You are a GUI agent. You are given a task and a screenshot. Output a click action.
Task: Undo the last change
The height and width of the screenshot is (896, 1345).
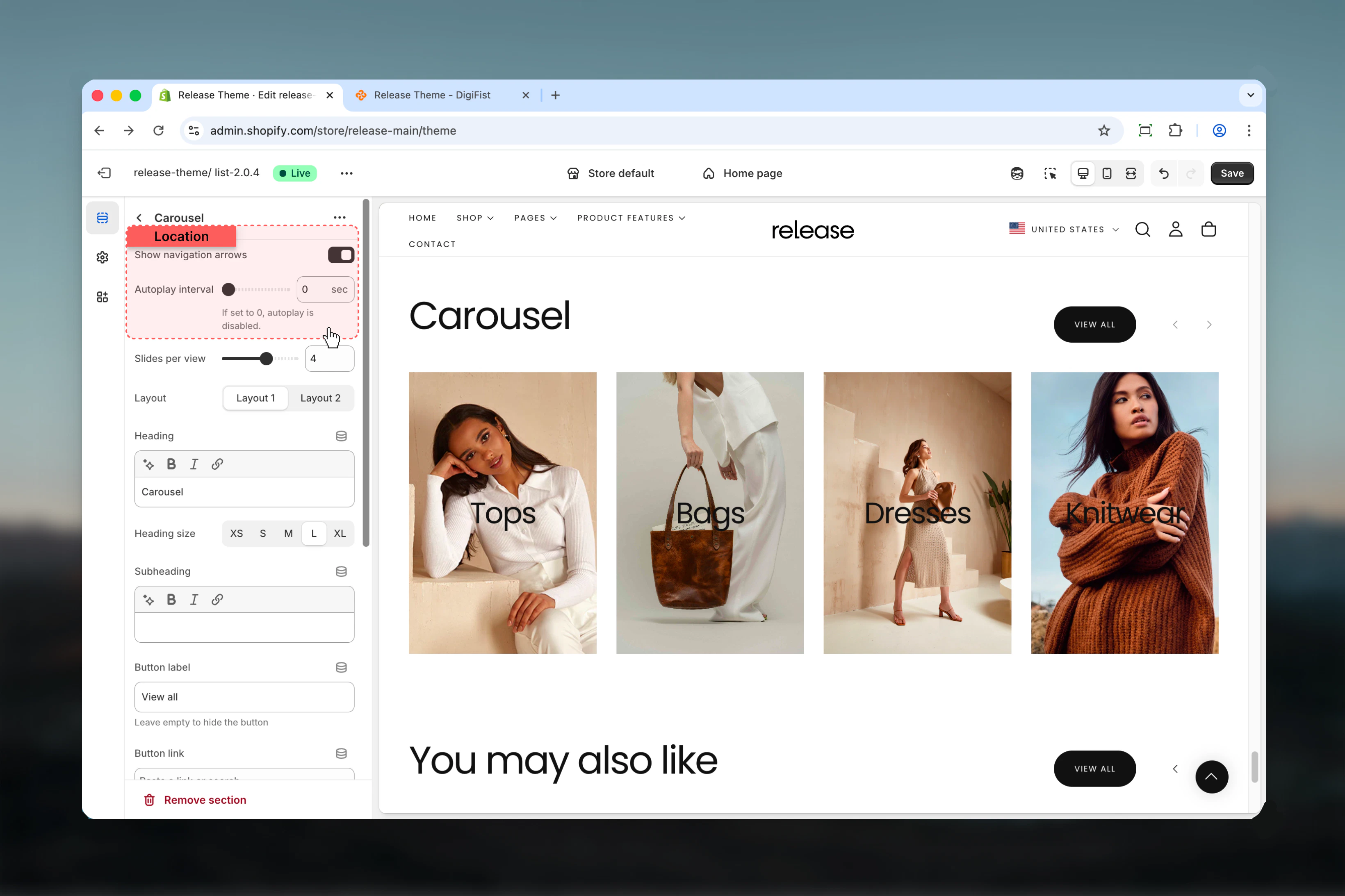(x=1164, y=173)
